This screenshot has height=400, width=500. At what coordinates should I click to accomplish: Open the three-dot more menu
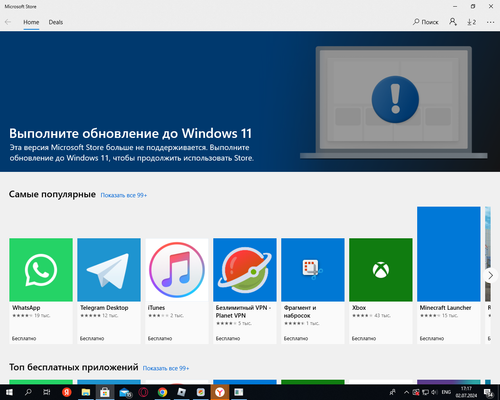point(490,22)
